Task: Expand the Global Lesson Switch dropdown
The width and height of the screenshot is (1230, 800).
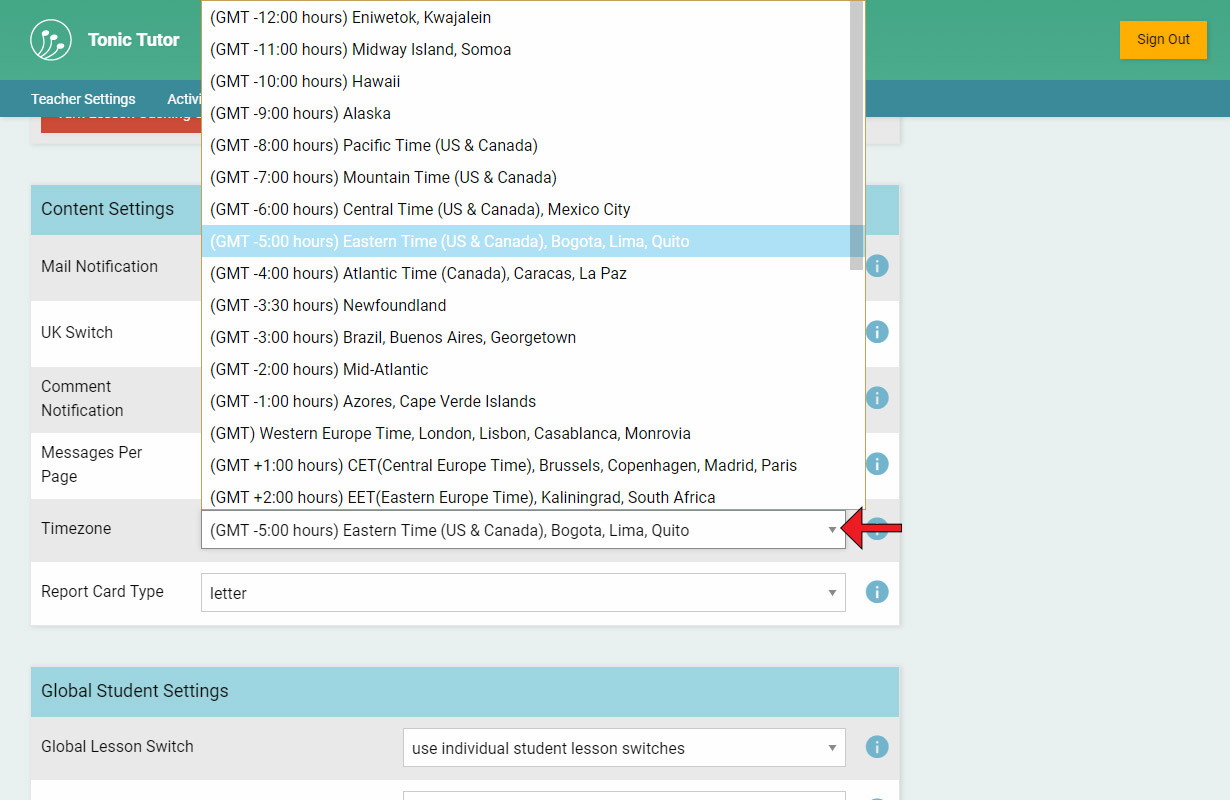Action: coord(624,748)
